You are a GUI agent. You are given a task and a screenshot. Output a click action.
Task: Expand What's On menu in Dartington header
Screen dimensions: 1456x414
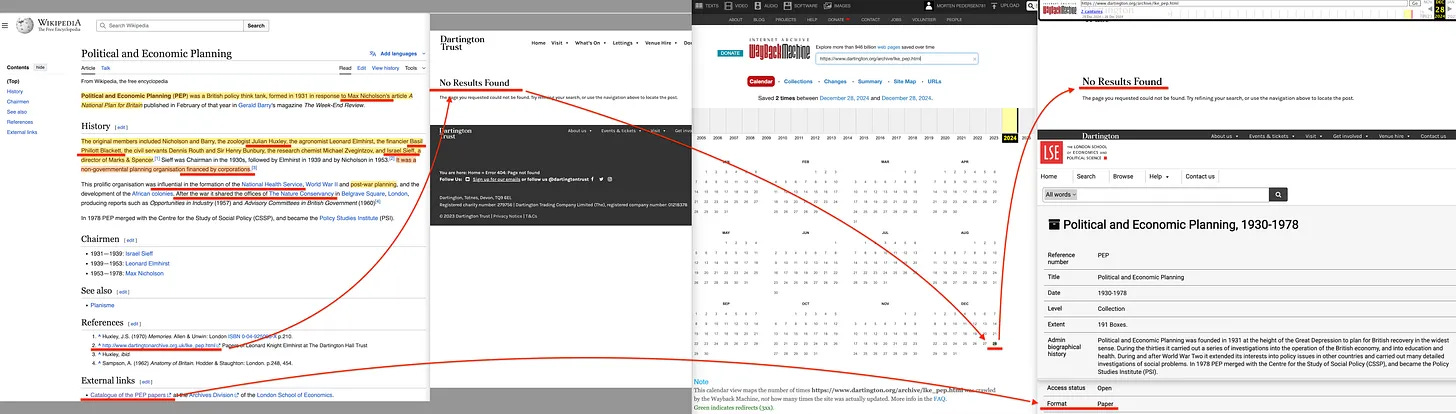pyautogui.click(x=590, y=43)
